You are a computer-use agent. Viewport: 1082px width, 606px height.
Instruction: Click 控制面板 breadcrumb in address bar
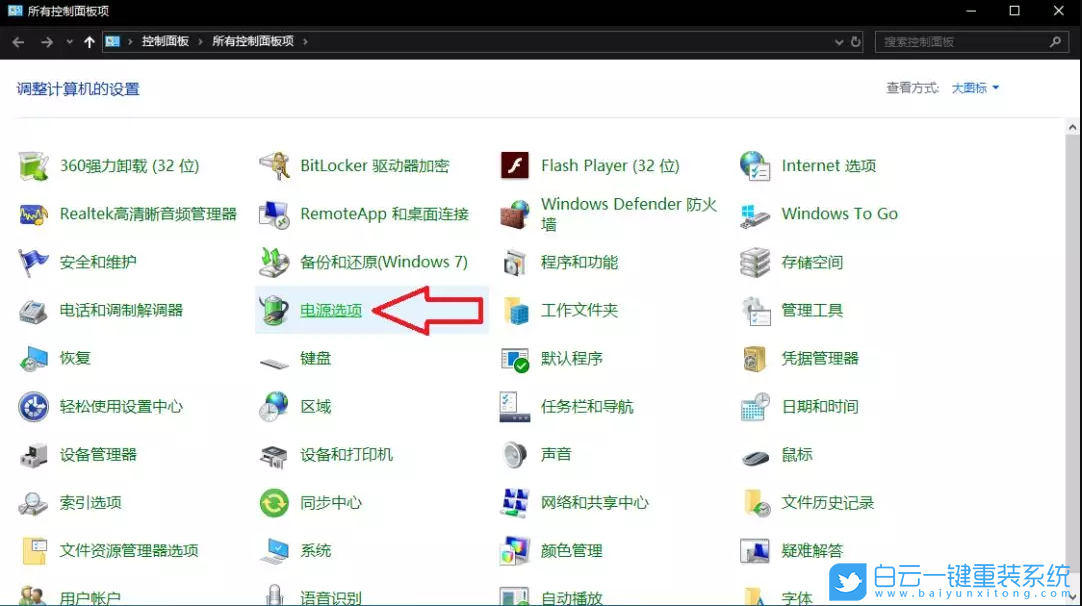pyautogui.click(x=165, y=42)
